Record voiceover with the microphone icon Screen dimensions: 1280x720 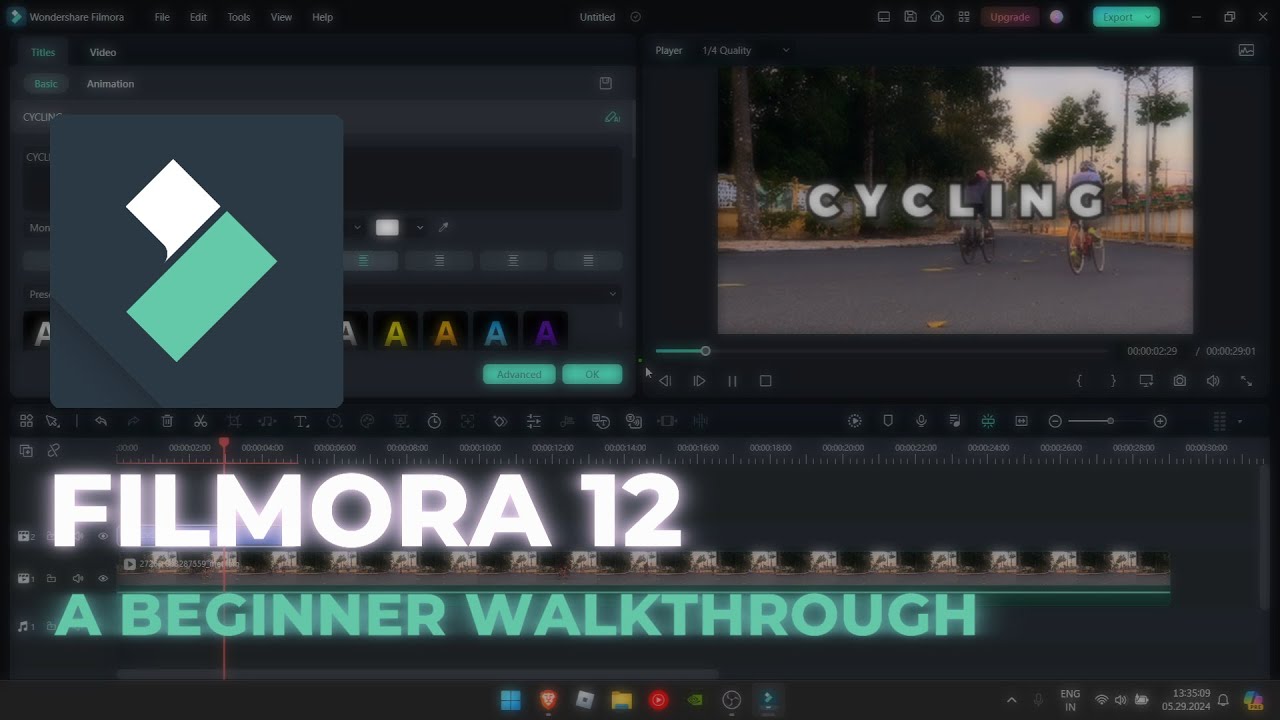click(x=921, y=422)
